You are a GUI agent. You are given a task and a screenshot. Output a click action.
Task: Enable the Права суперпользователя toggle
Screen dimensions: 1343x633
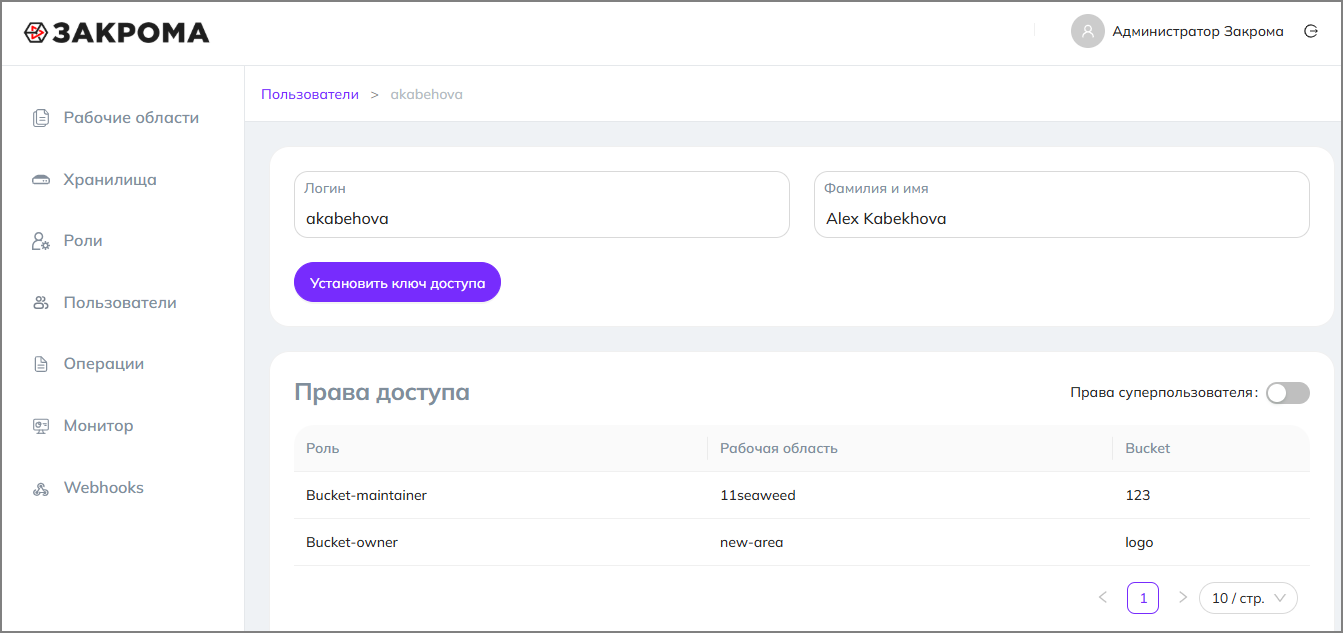(x=1287, y=393)
